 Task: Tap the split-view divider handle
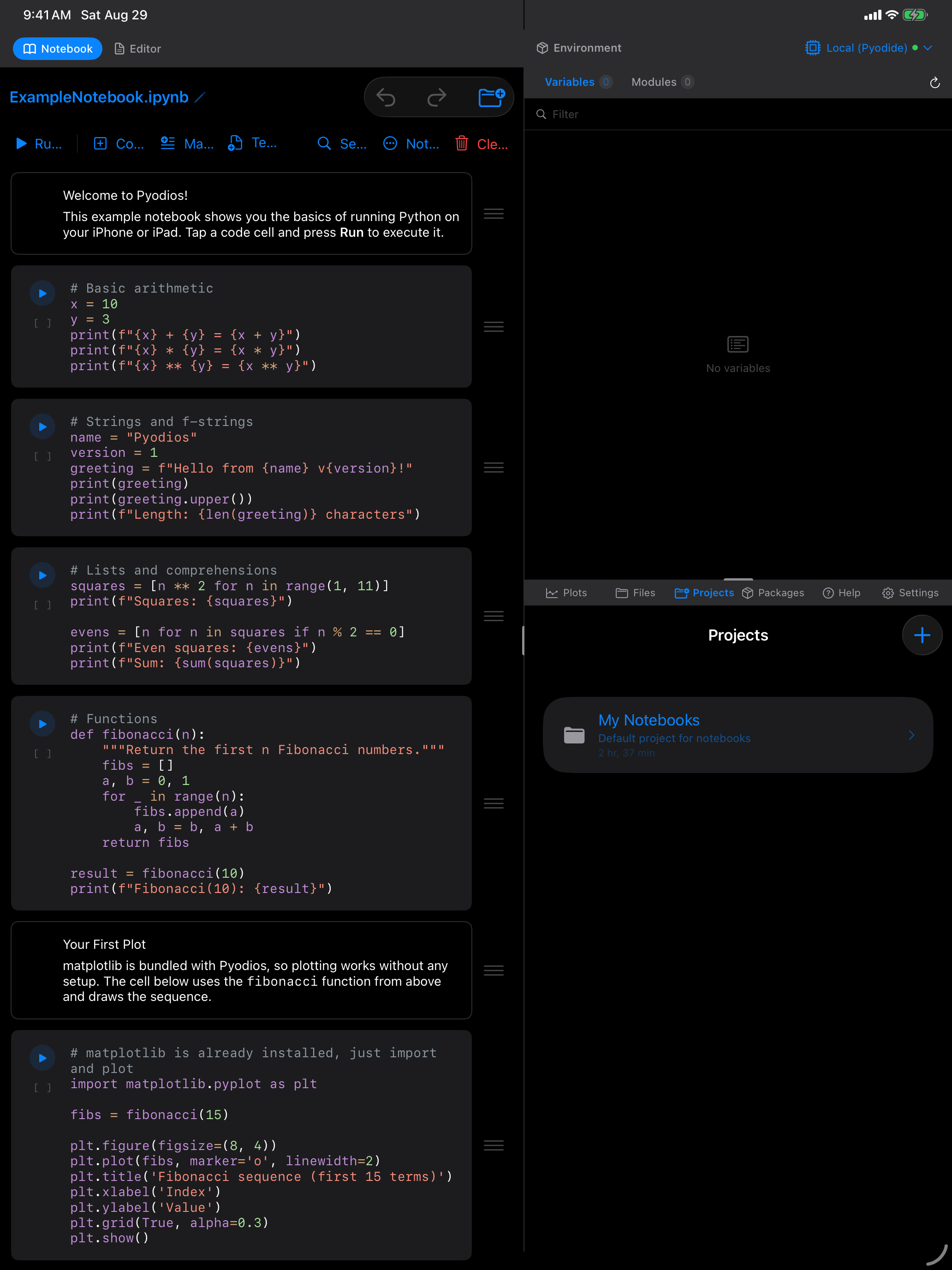(524, 640)
